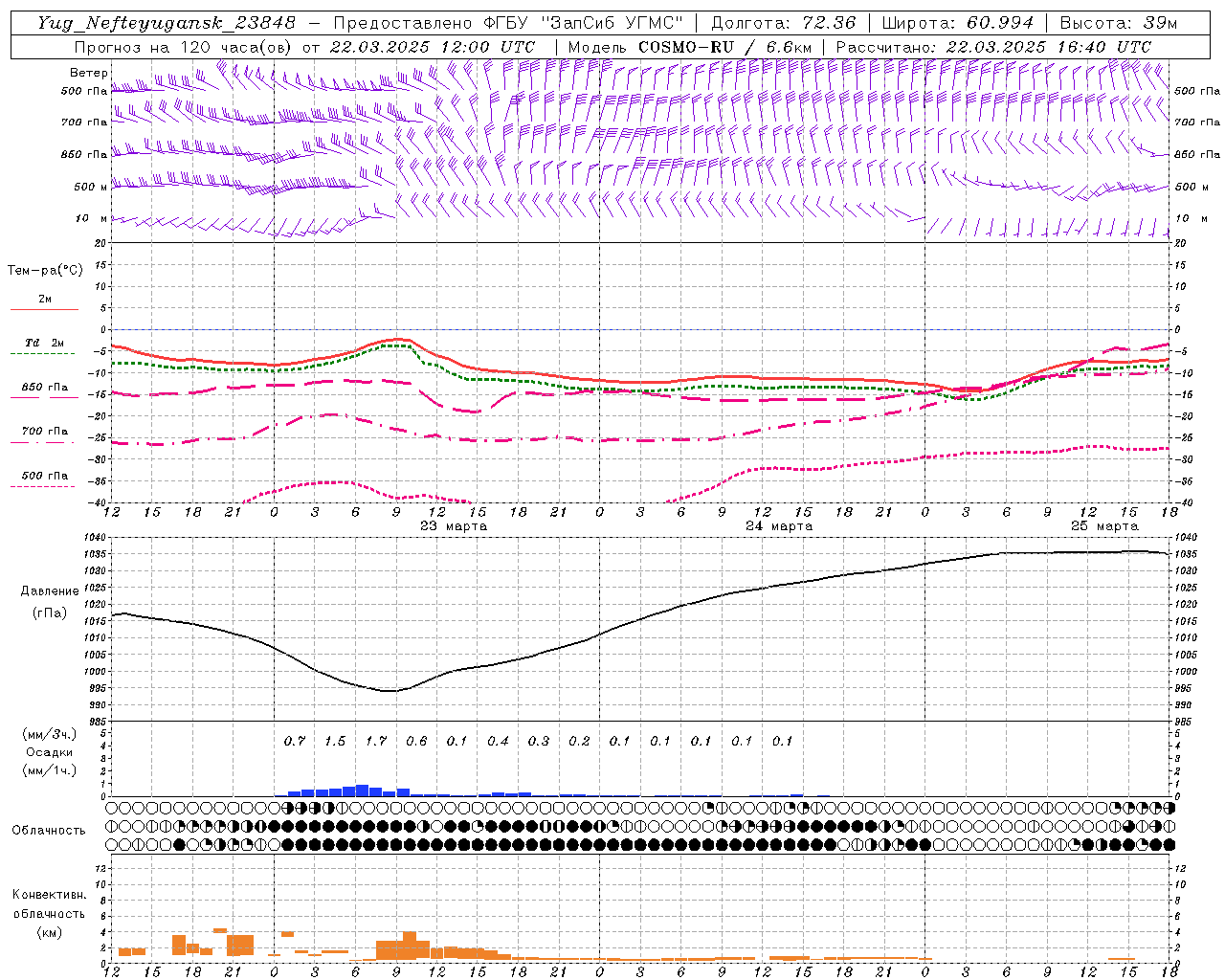Screen dimensions: 1225x980
Task: Select the 3-hour precipitation value 0.6
Action: (x=416, y=742)
